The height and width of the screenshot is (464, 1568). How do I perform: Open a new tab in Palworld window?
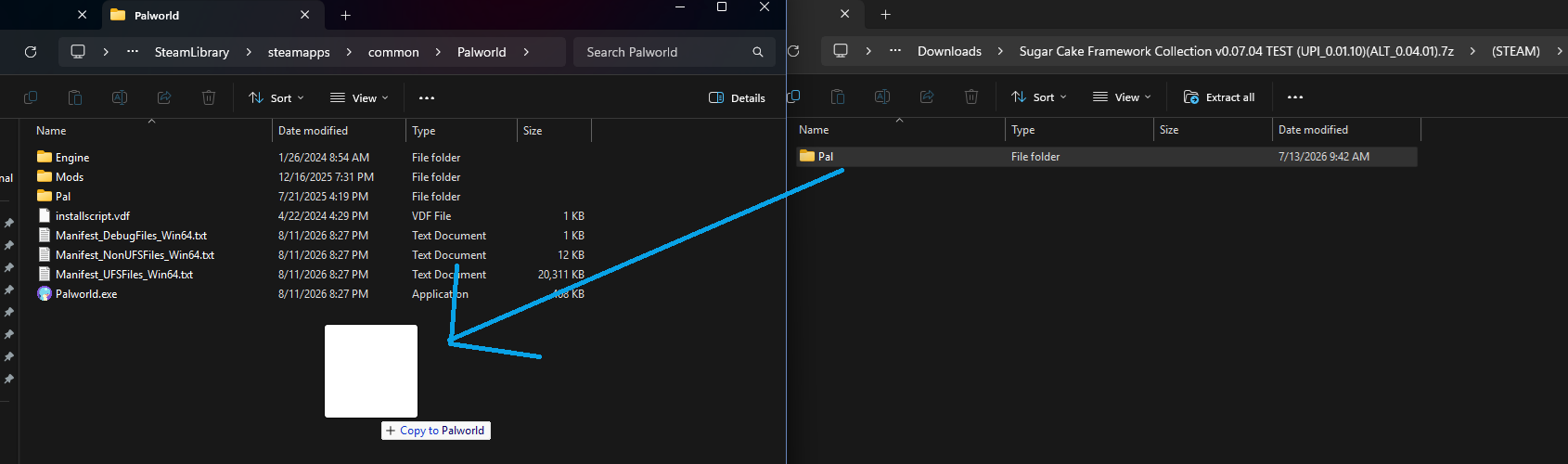tap(345, 15)
